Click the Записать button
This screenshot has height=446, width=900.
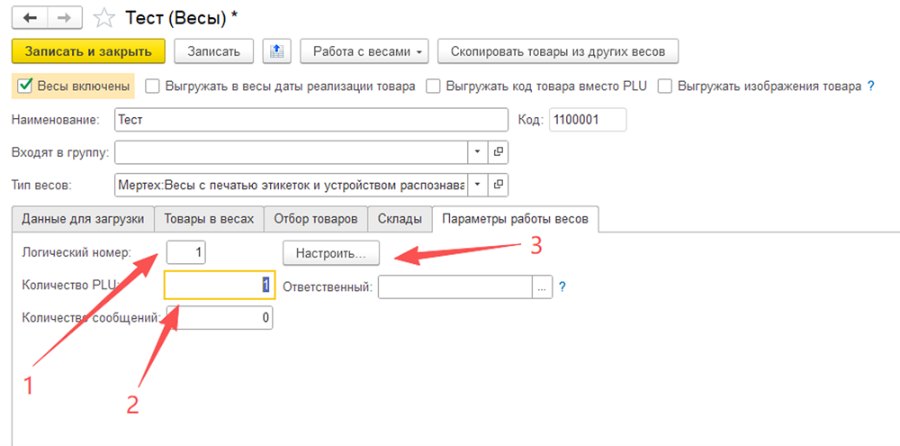(214, 51)
